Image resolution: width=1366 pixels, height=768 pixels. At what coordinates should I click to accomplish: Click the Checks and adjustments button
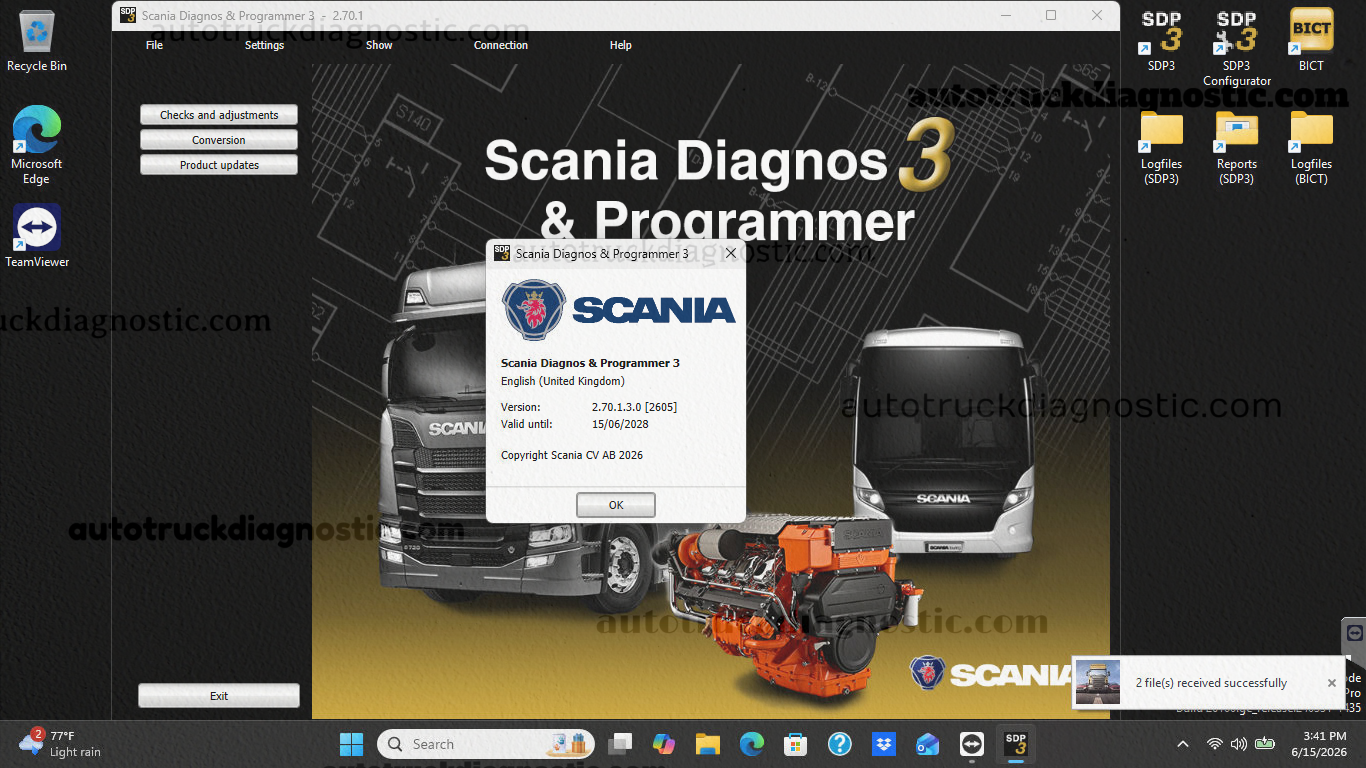click(x=219, y=115)
